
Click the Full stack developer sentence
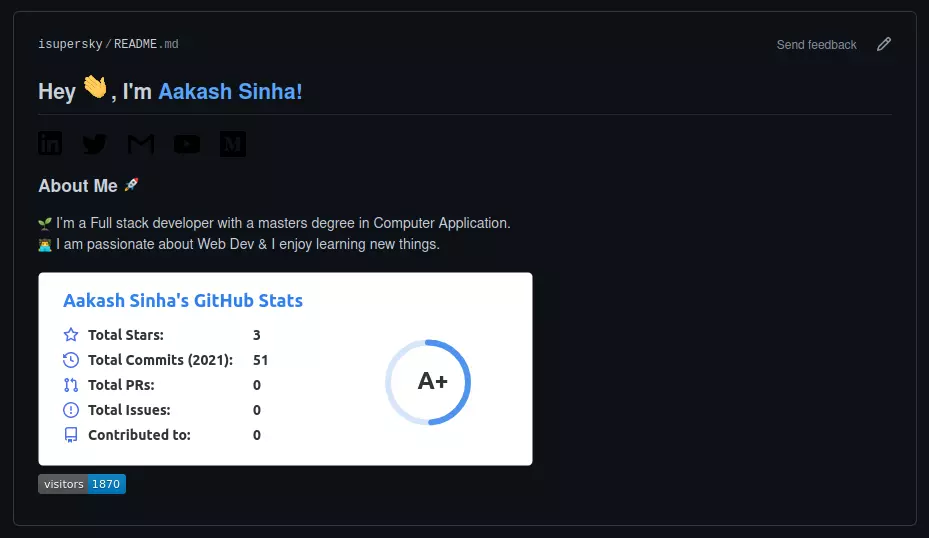(283, 223)
